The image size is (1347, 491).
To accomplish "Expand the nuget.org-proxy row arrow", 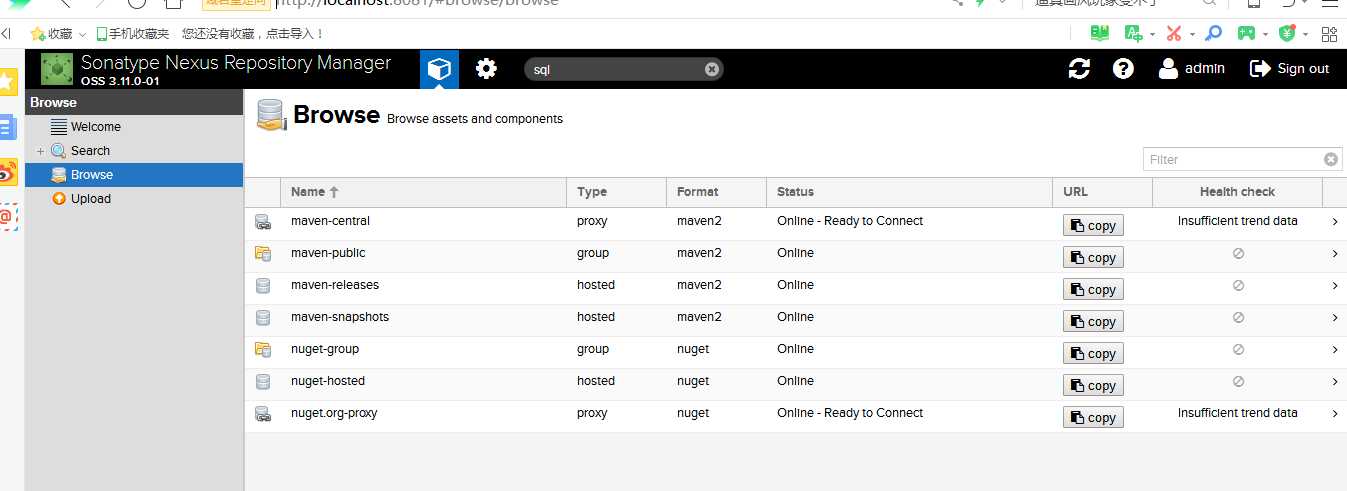I will click(x=1335, y=414).
